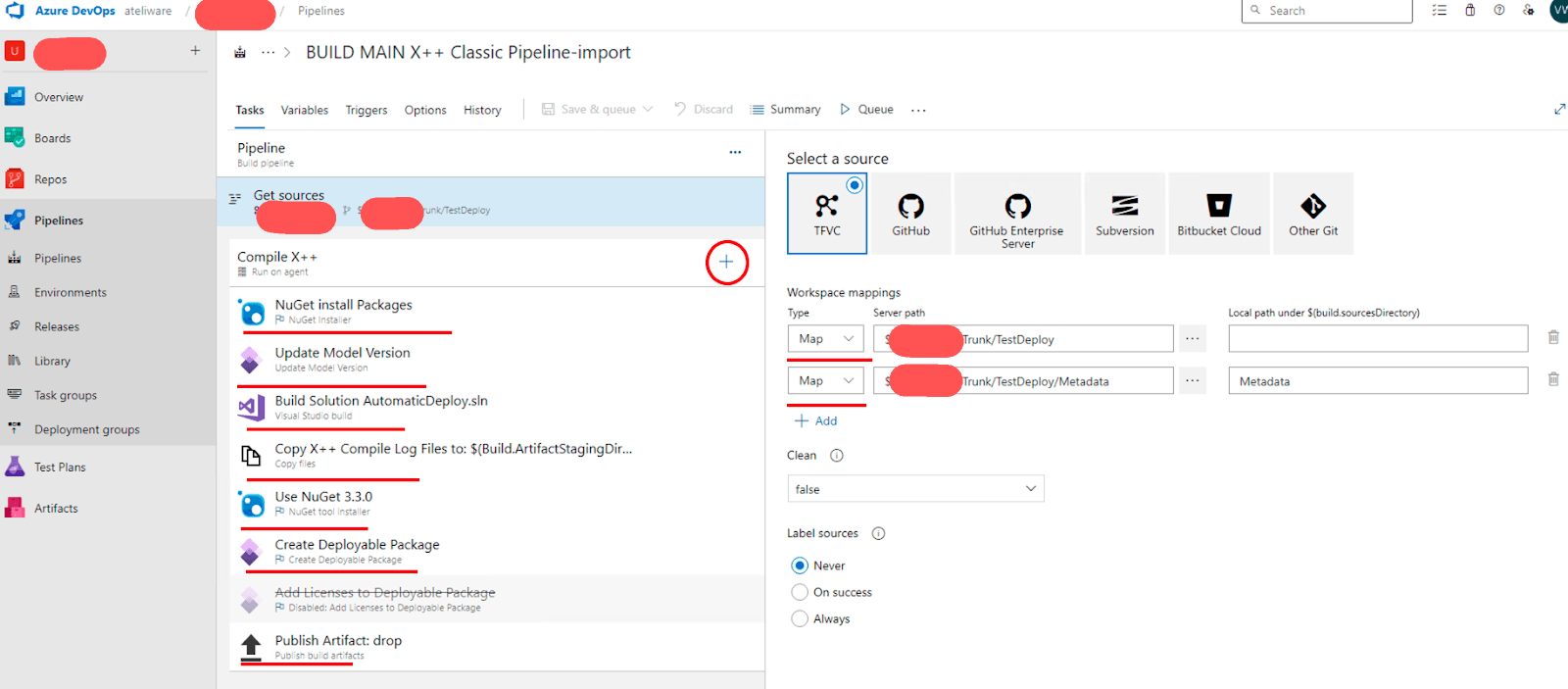Viewport: 1568px width, 689px height.
Task: Open the pipeline Summary
Action: click(x=785, y=110)
